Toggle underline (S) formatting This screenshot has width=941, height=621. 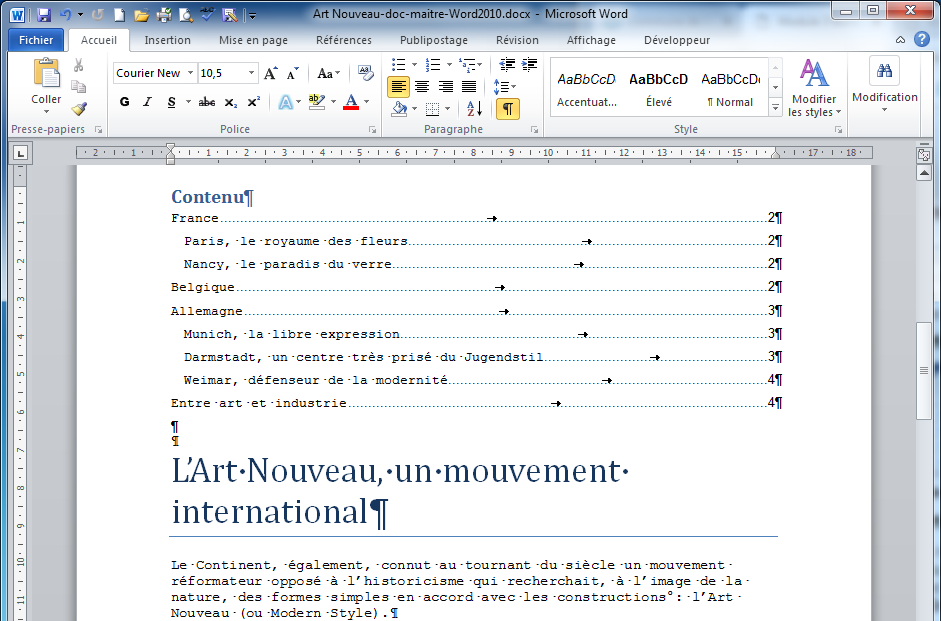pyautogui.click(x=172, y=102)
